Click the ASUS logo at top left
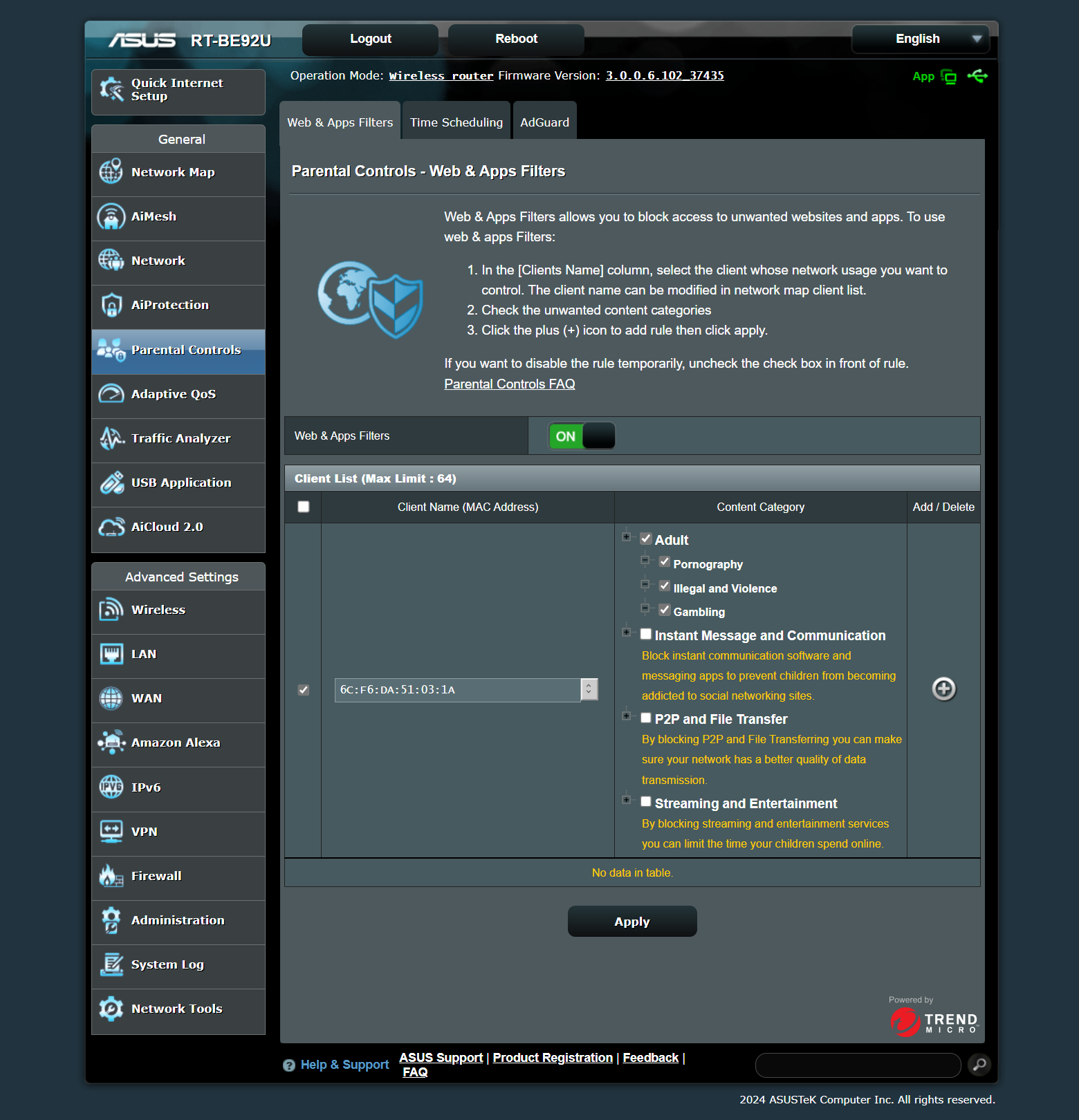The height and width of the screenshot is (1120, 1079). [x=142, y=41]
